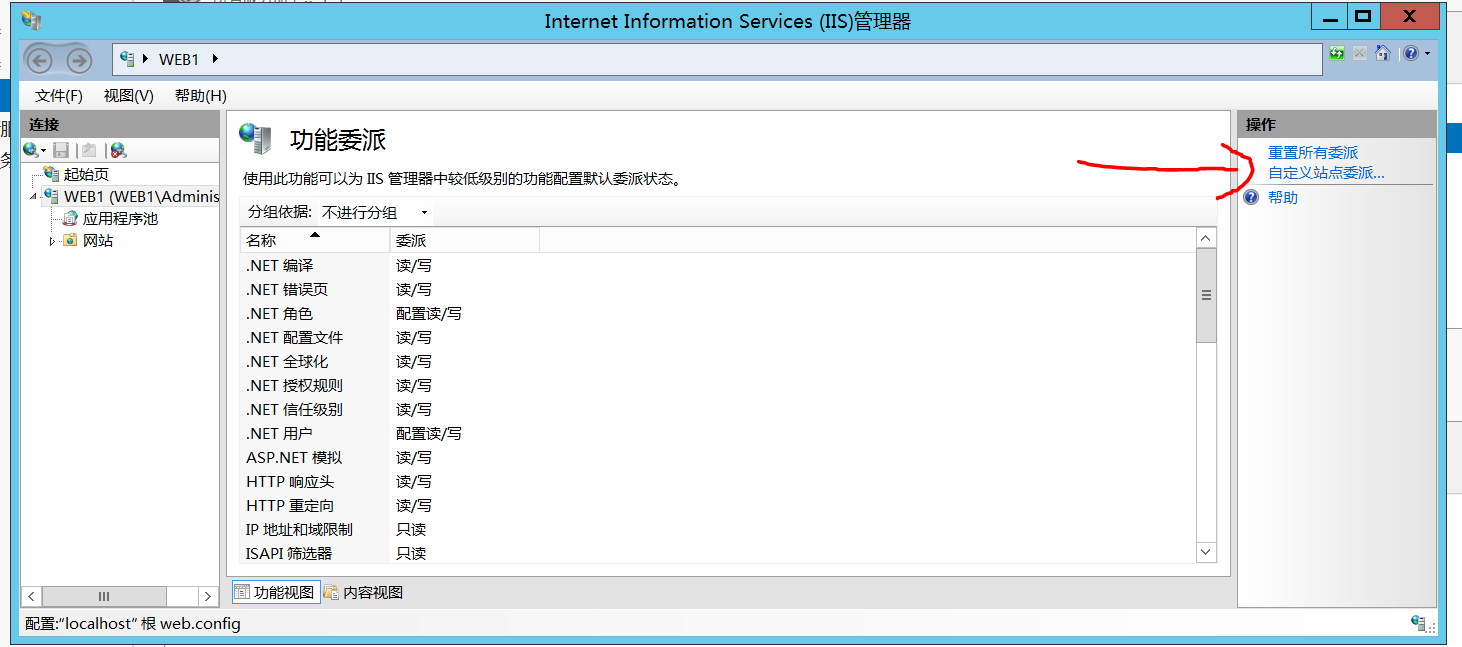Click the 起始页 tree icon
This screenshot has height=647, width=1462.
click(x=51, y=174)
